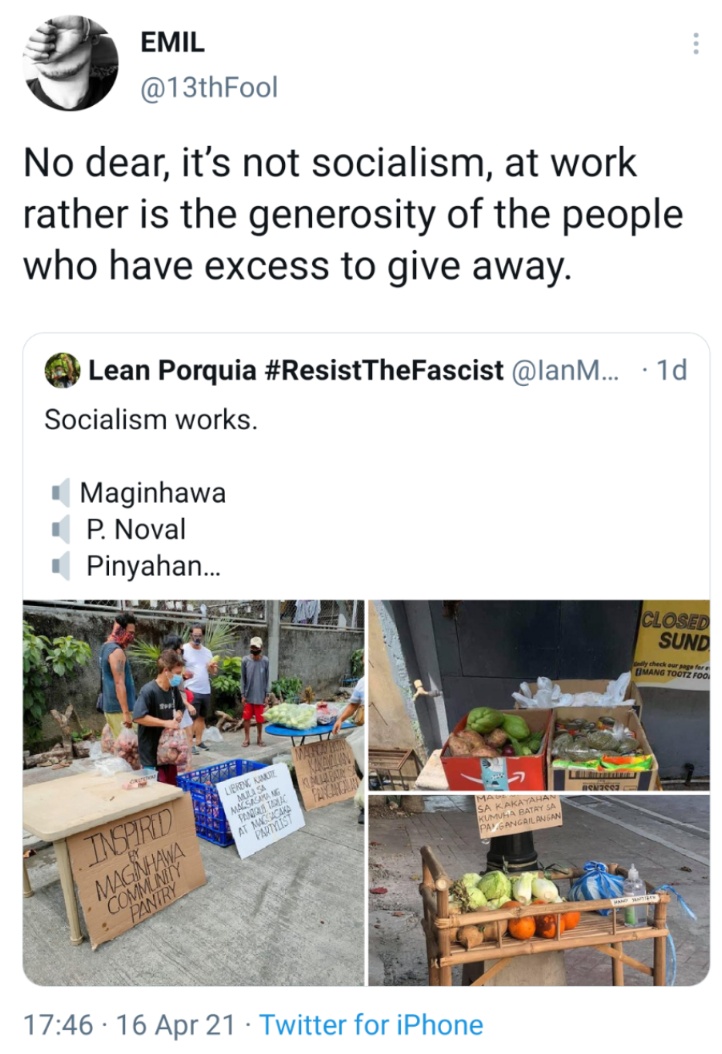Select the main tweet text about generosity
This screenshot has width=722, height=1054.
pos(354,215)
